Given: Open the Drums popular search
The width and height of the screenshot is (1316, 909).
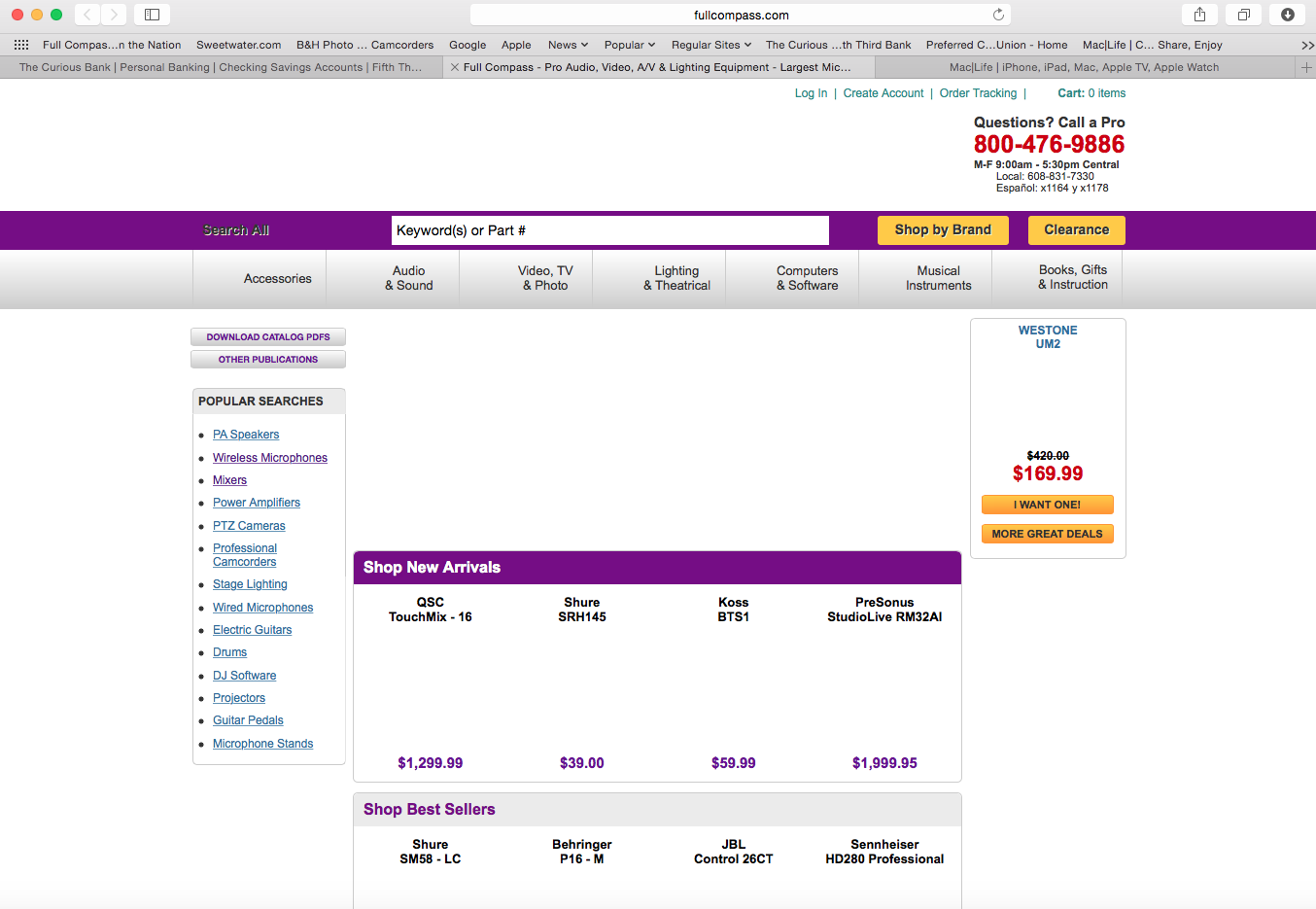Looking at the screenshot, I should 229,652.
